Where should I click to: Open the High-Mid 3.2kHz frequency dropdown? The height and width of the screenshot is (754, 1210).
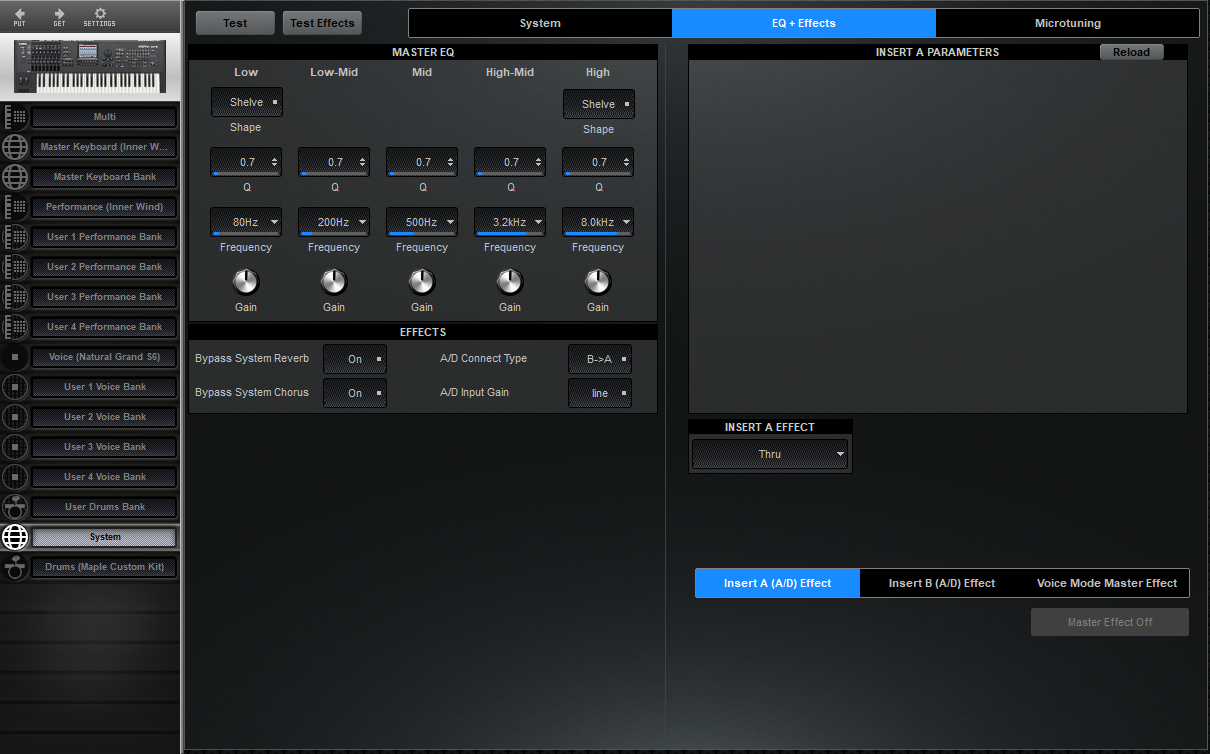coord(509,222)
